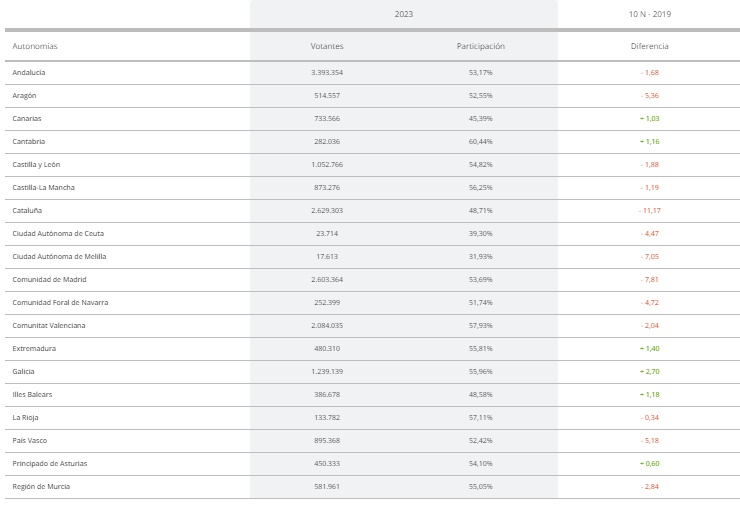
Task: Select the 2023 header cell
Action: 404,14
